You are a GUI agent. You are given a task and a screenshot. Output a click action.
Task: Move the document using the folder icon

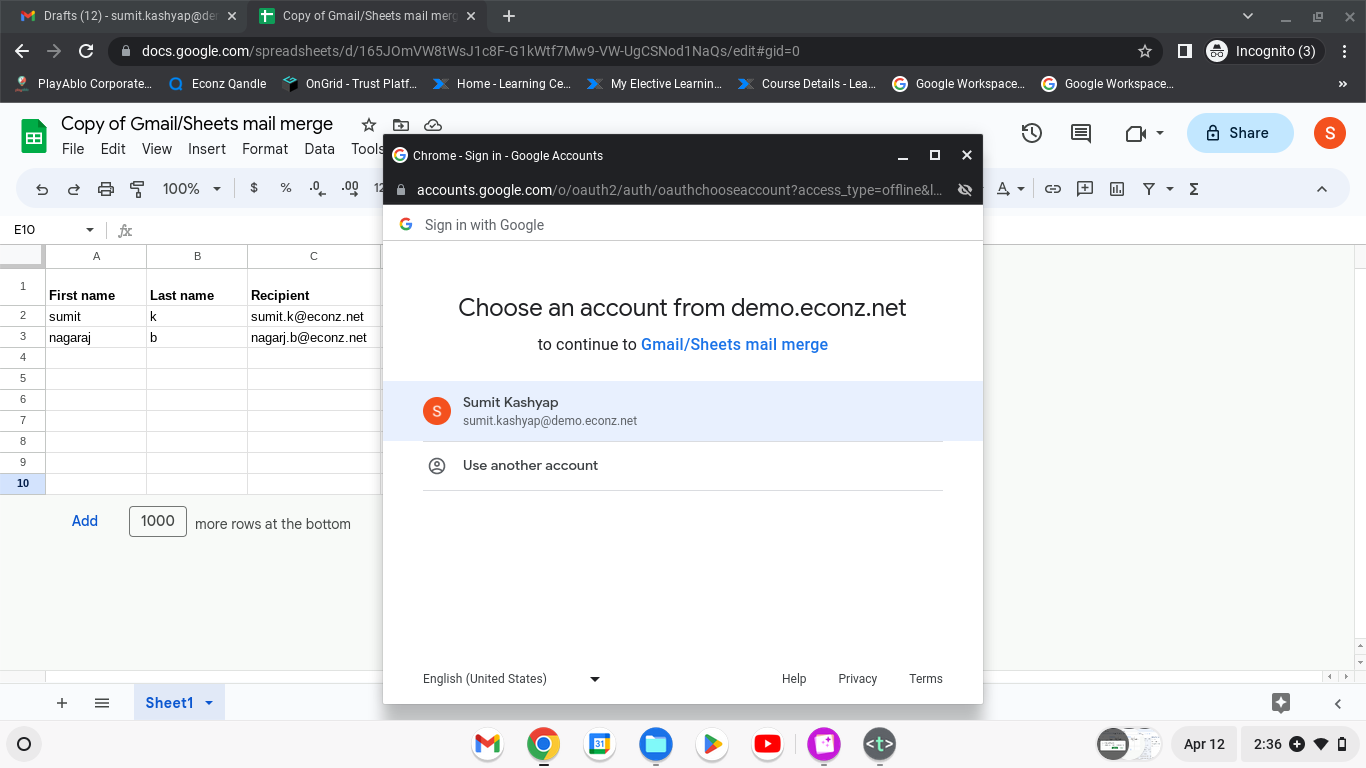click(401, 125)
